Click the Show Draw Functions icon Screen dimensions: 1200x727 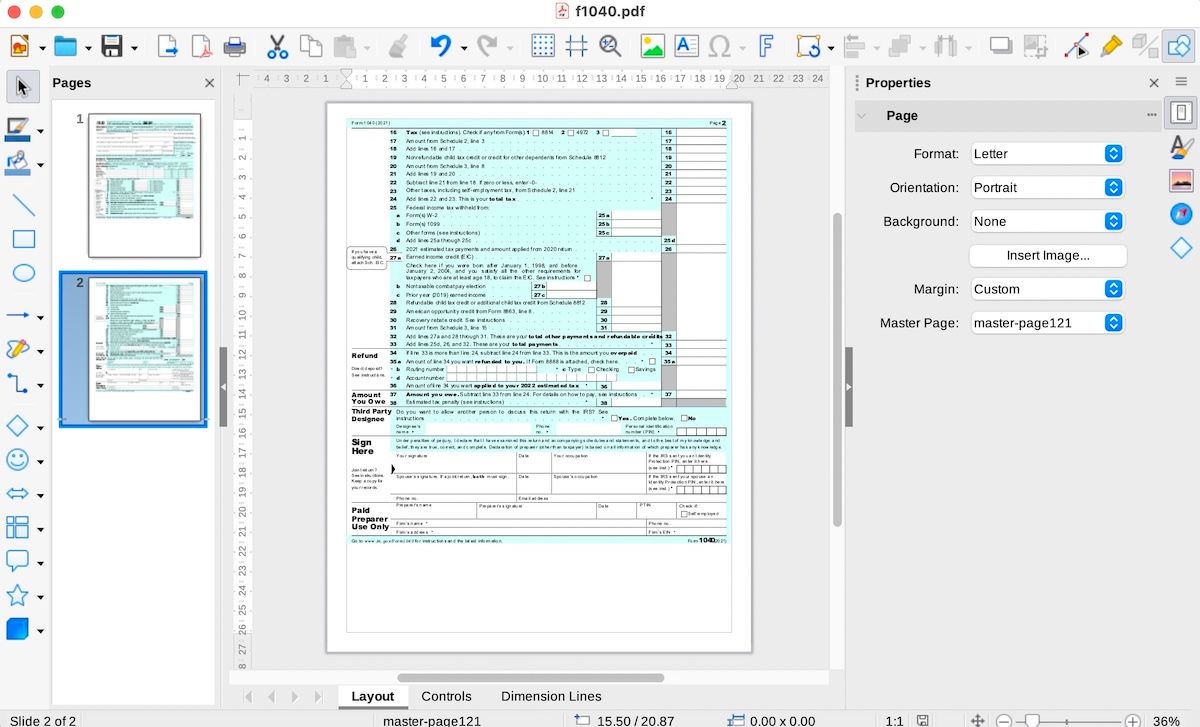click(x=1178, y=46)
